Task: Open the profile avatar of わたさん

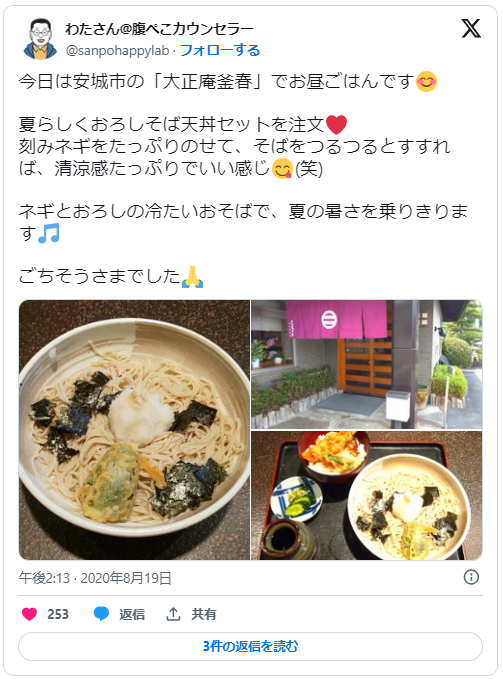Action: [x=40, y=39]
